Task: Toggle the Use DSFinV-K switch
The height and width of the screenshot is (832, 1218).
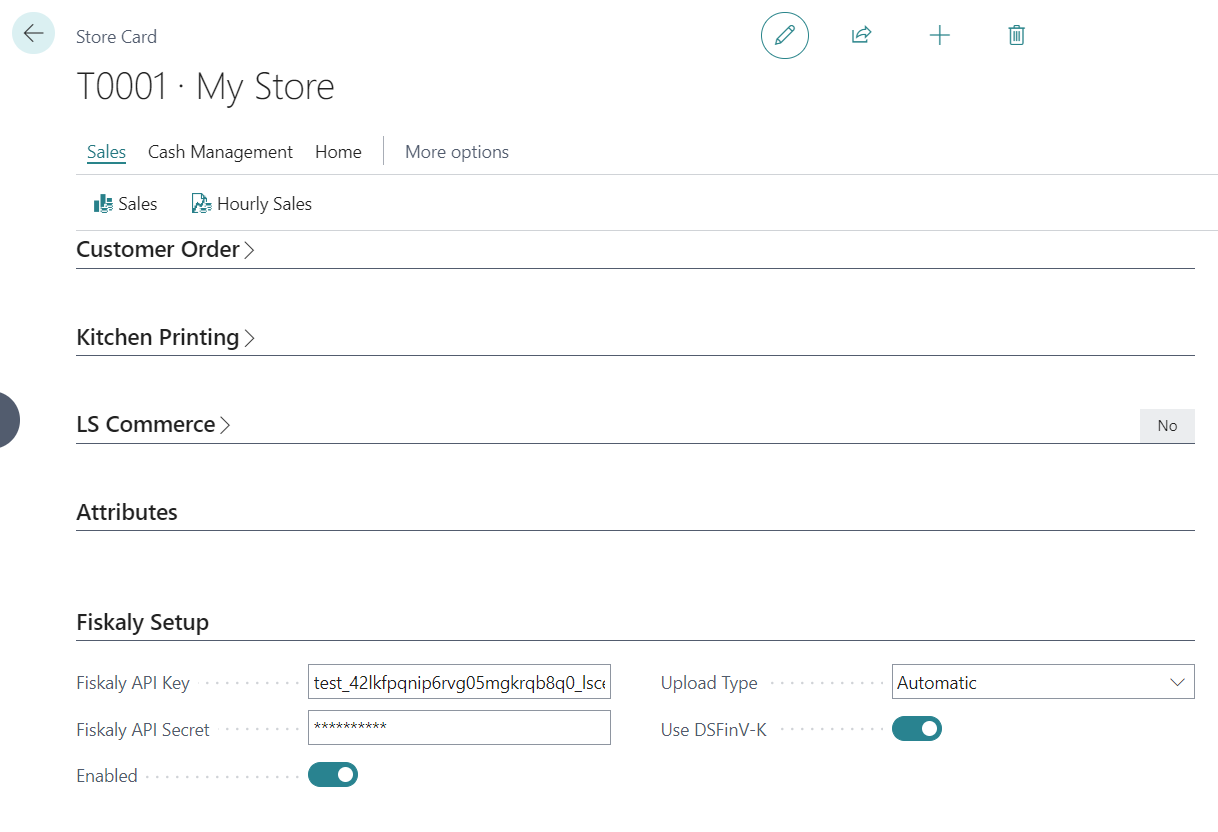Action: click(x=917, y=729)
